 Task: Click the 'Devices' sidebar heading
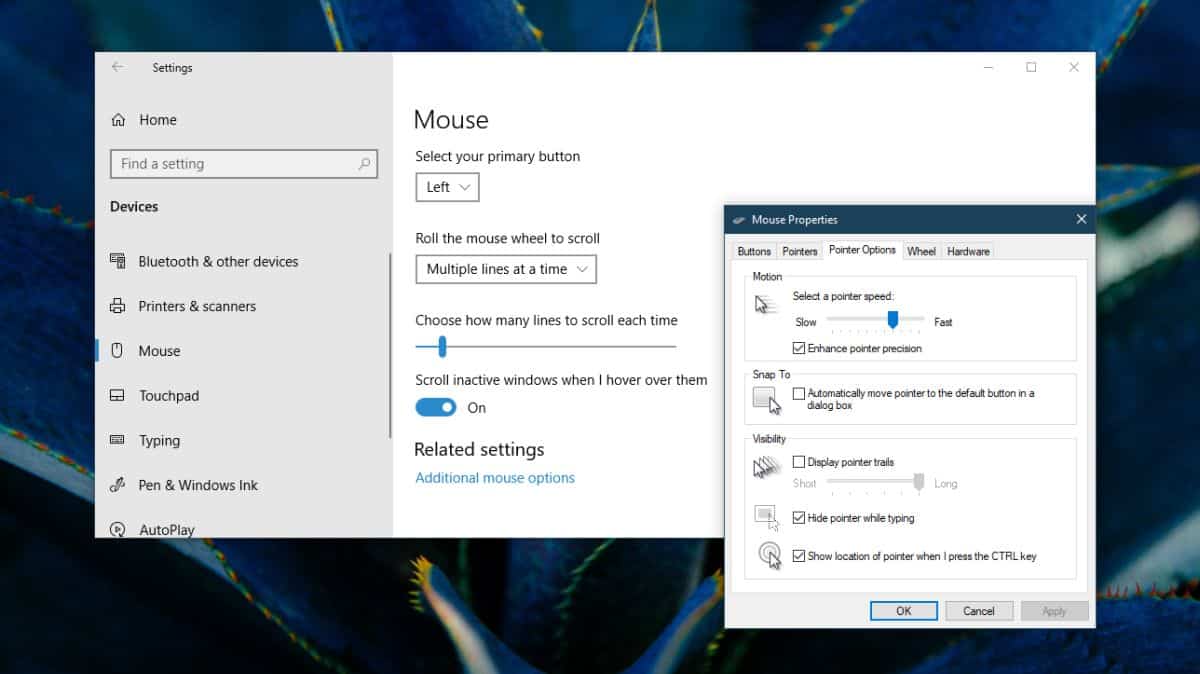coord(134,207)
